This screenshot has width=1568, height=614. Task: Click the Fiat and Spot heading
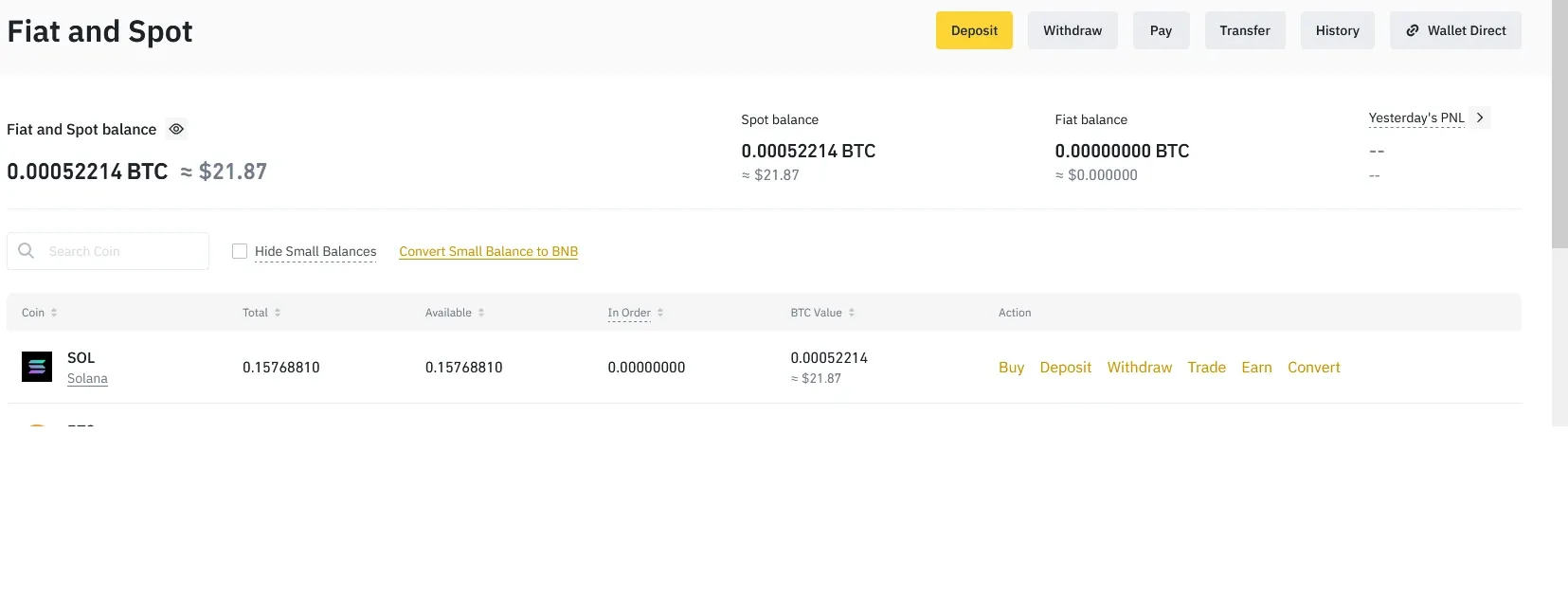[99, 31]
